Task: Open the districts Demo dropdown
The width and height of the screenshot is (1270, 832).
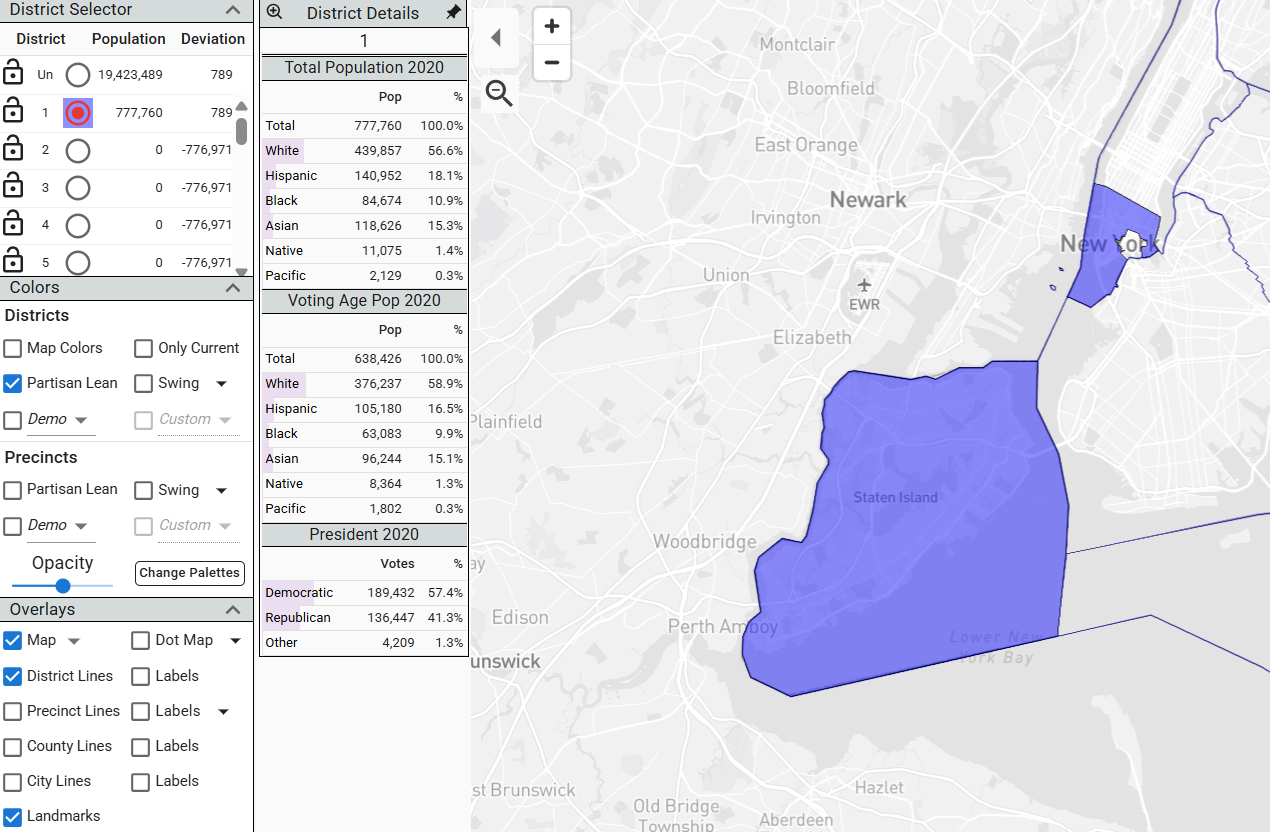Action: [81, 420]
